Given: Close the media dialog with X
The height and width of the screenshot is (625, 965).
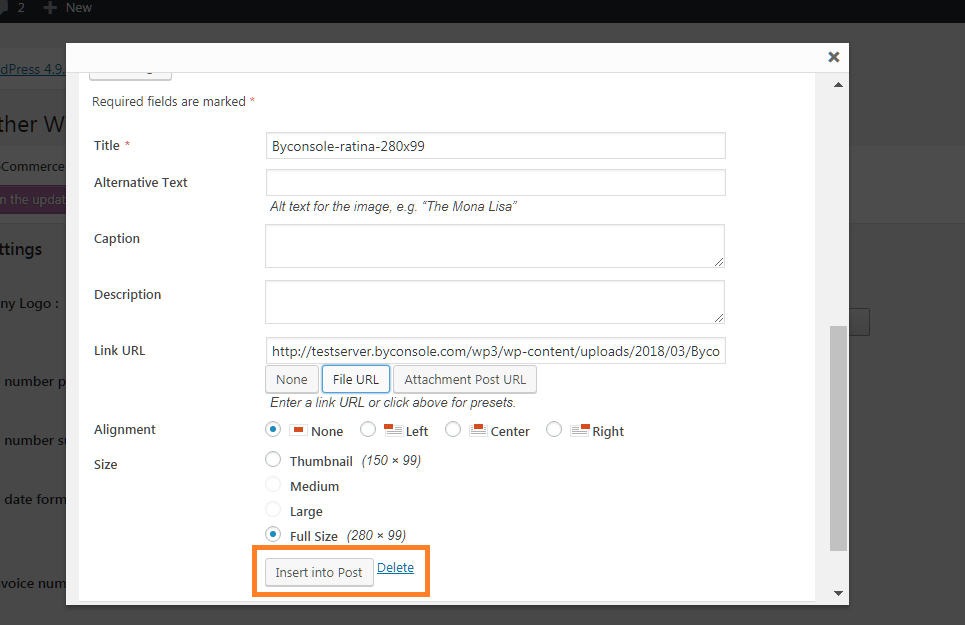Looking at the screenshot, I should 833,57.
